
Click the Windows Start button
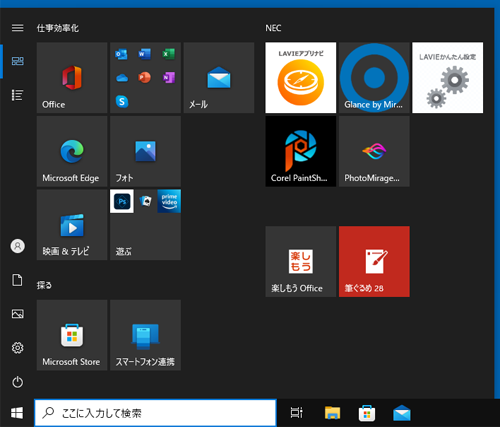click(17, 413)
